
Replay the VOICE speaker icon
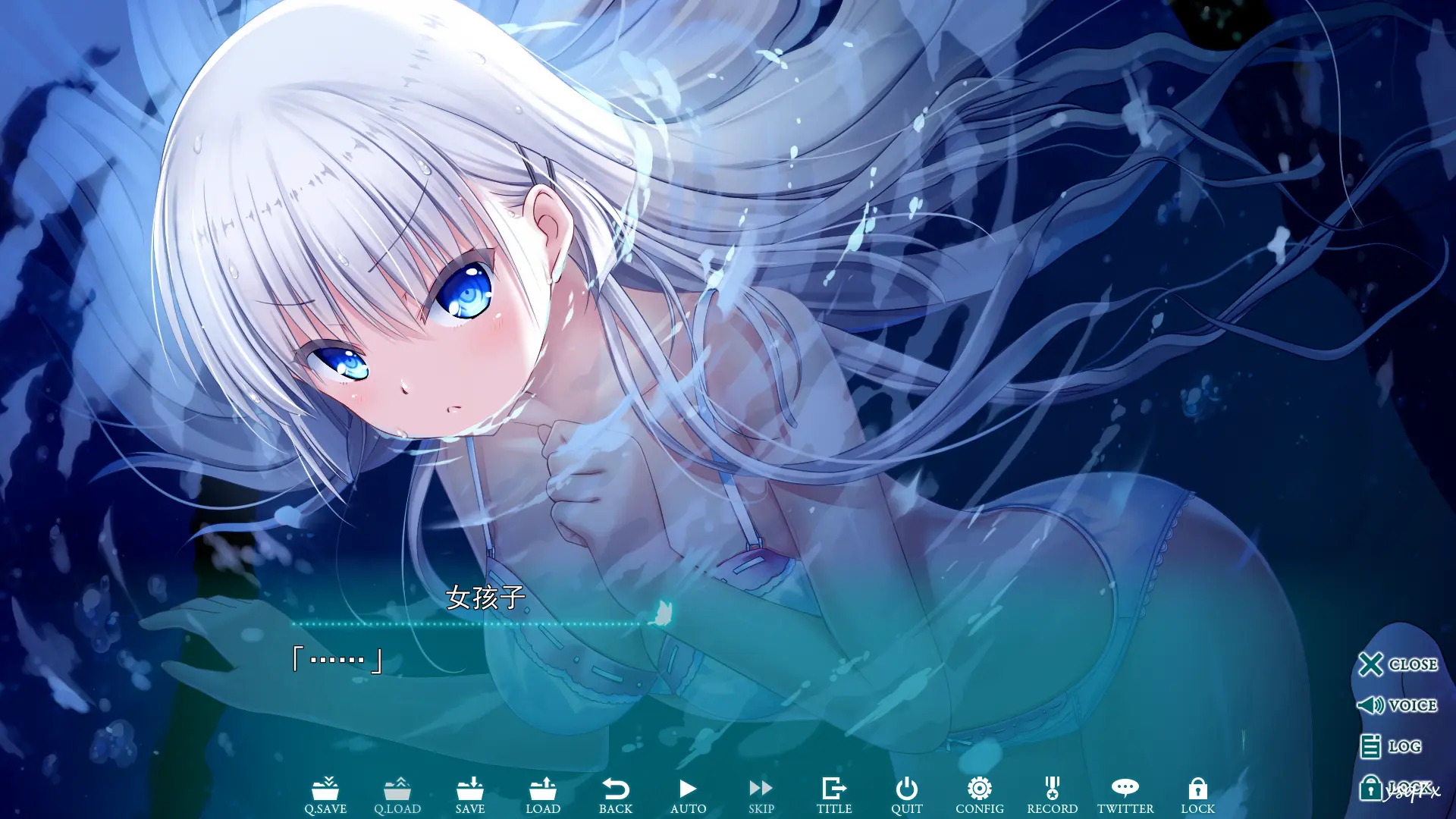click(x=1397, y=705)
